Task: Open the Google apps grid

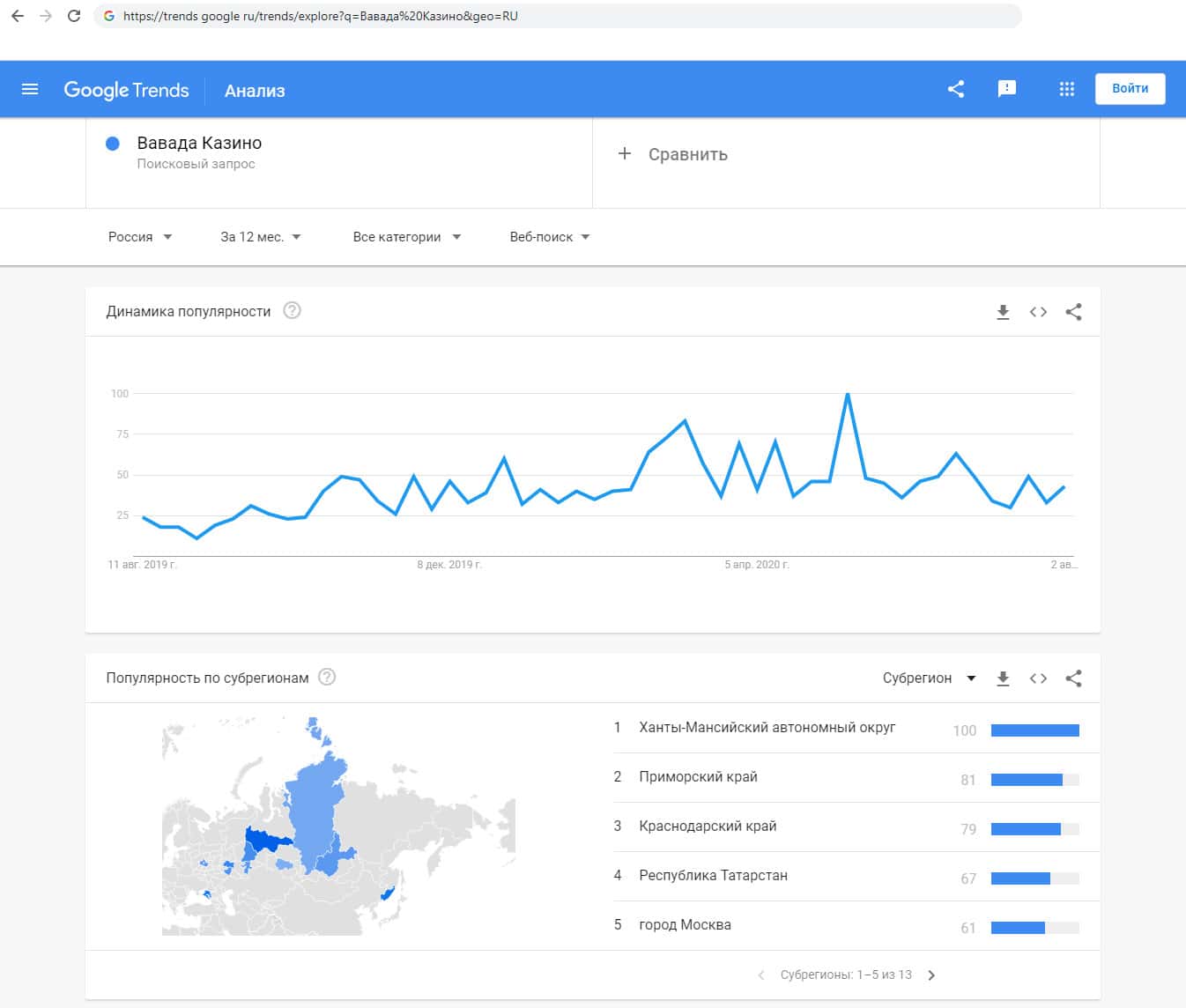Action: click(x=1066, y=89)
